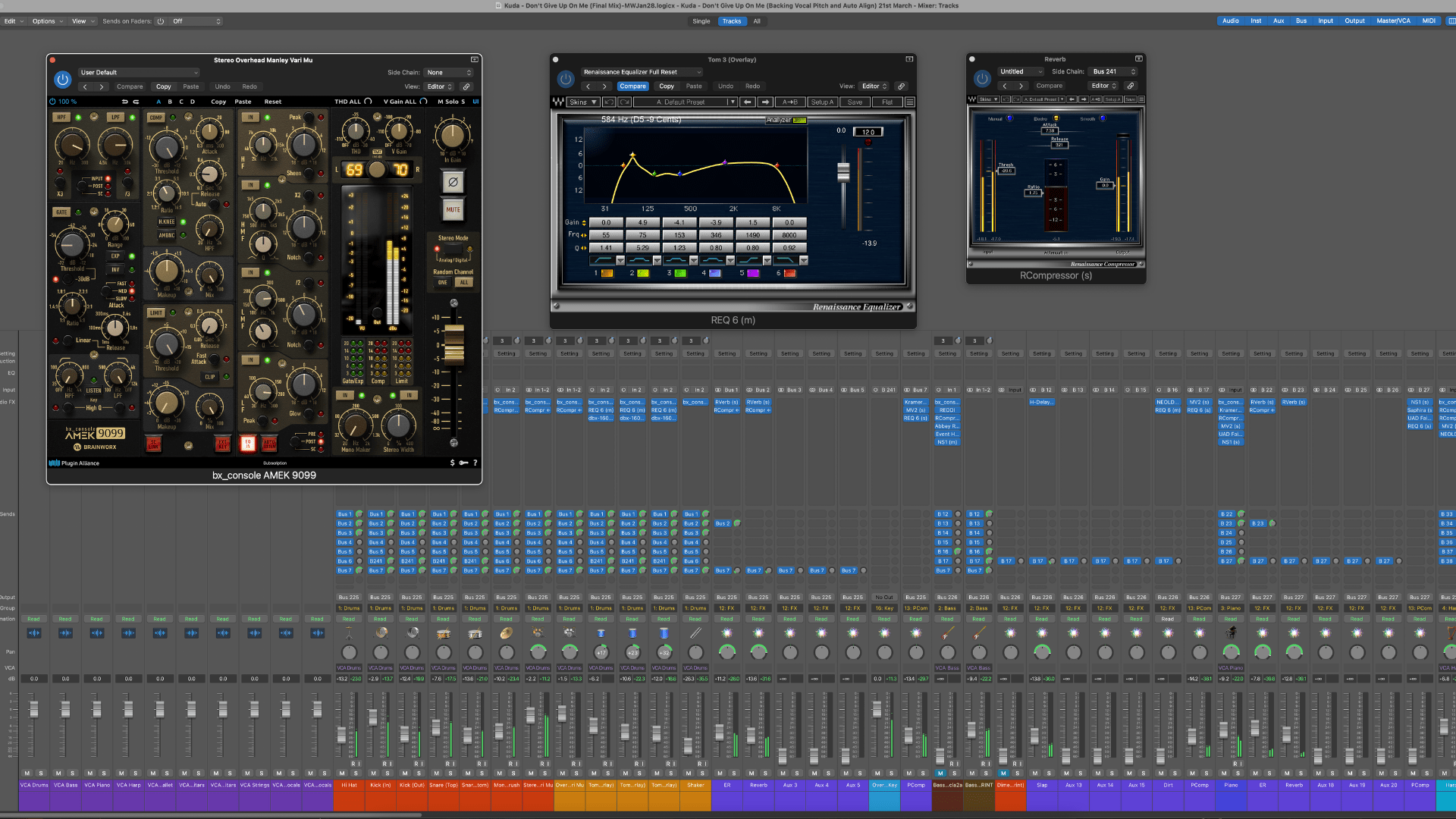The width and height of the screenshot is (1456, 819).
Task: Open Sends on Faders Off dropdown
Action: (x=196, y=21)
